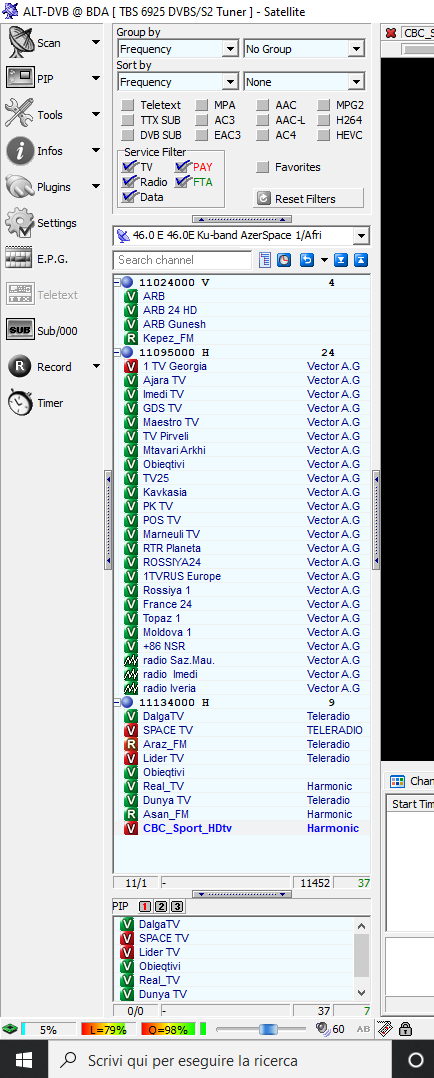Viewport: 434px width, 1078px height.
Task: Open the Timer stopwatch icon
Action: [20, 403]
